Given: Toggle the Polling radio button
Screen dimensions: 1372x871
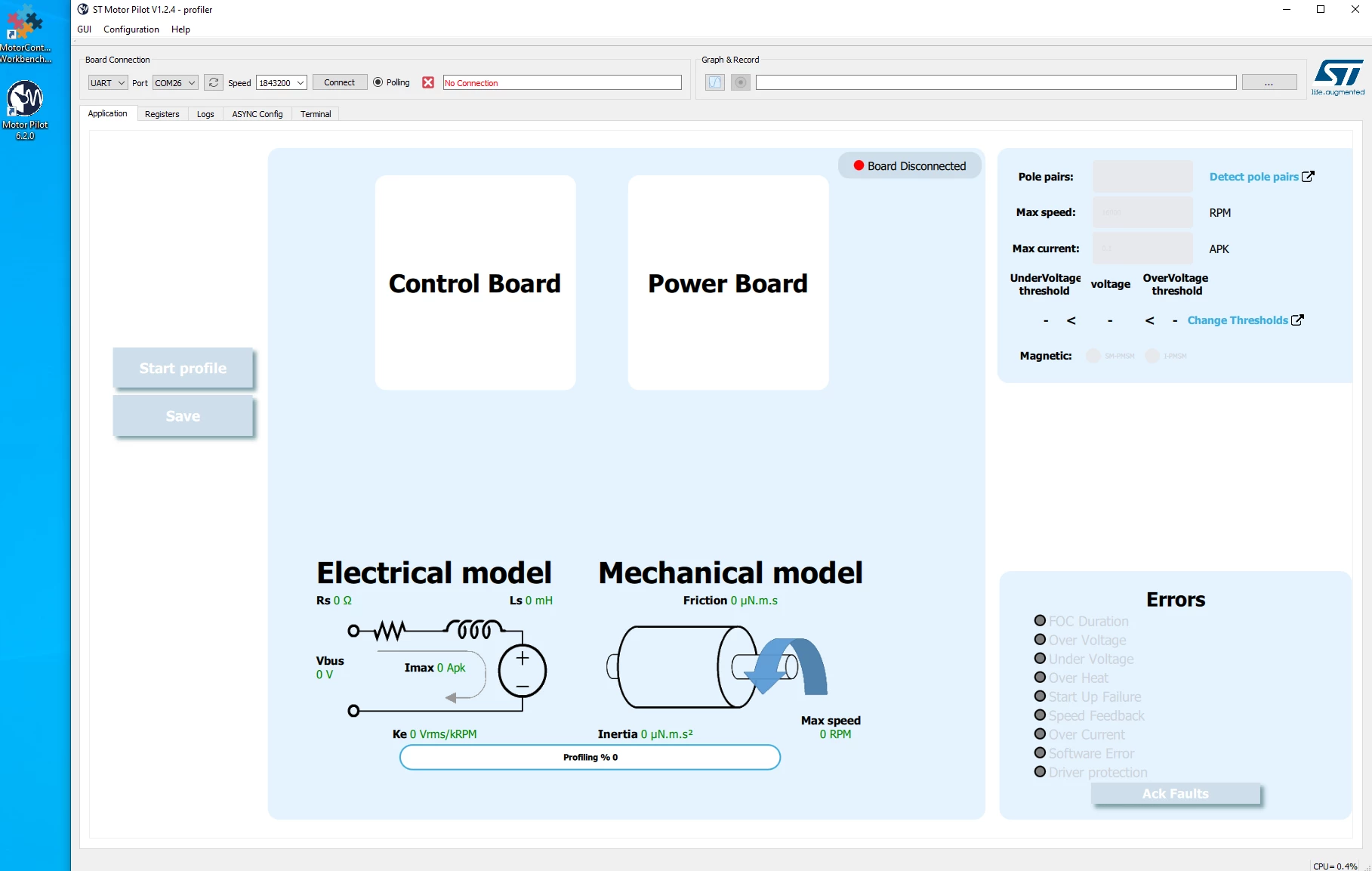Looking at the screenshot, I should tap(378, 82).
